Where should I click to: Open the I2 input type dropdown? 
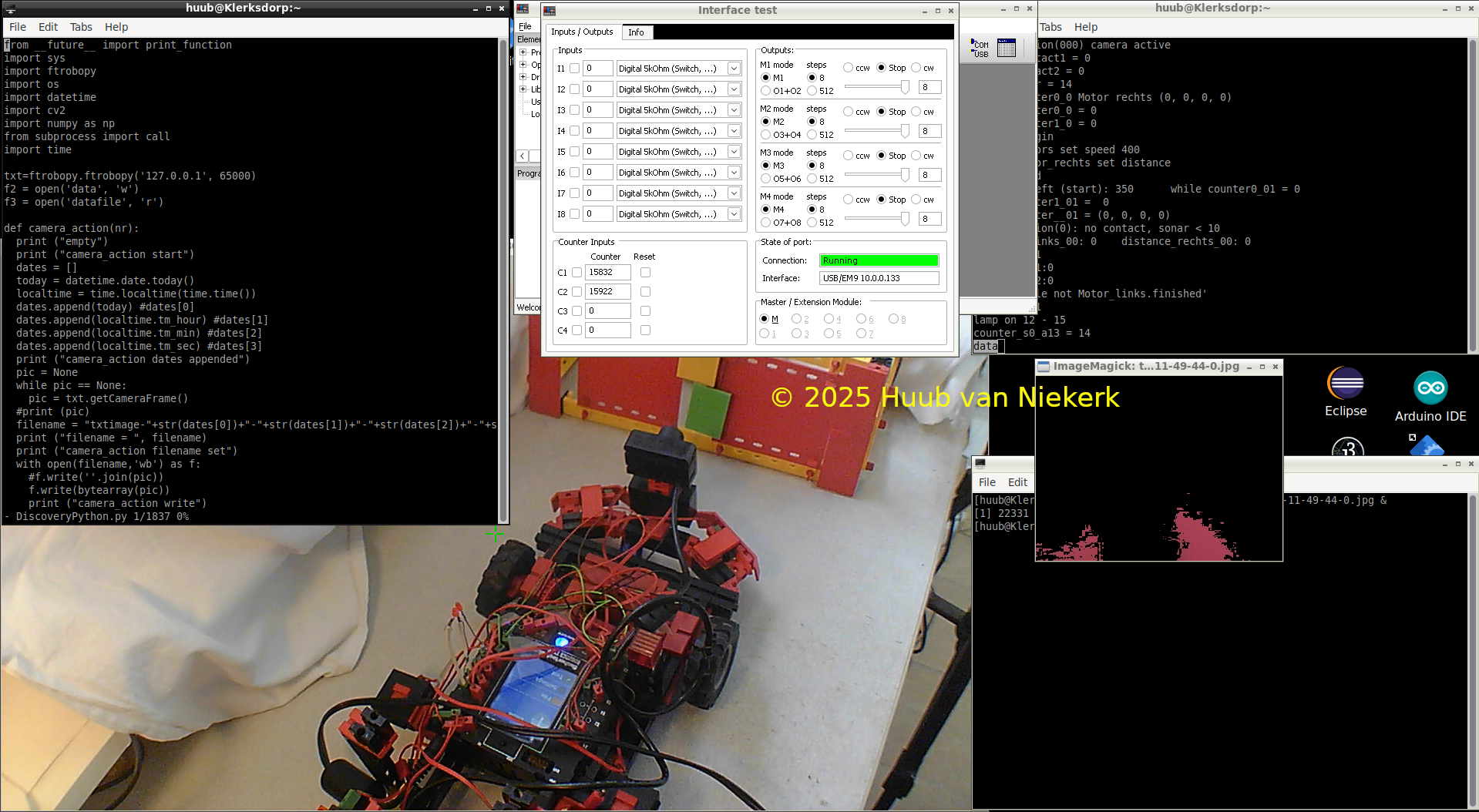click(x=734, y=89)
